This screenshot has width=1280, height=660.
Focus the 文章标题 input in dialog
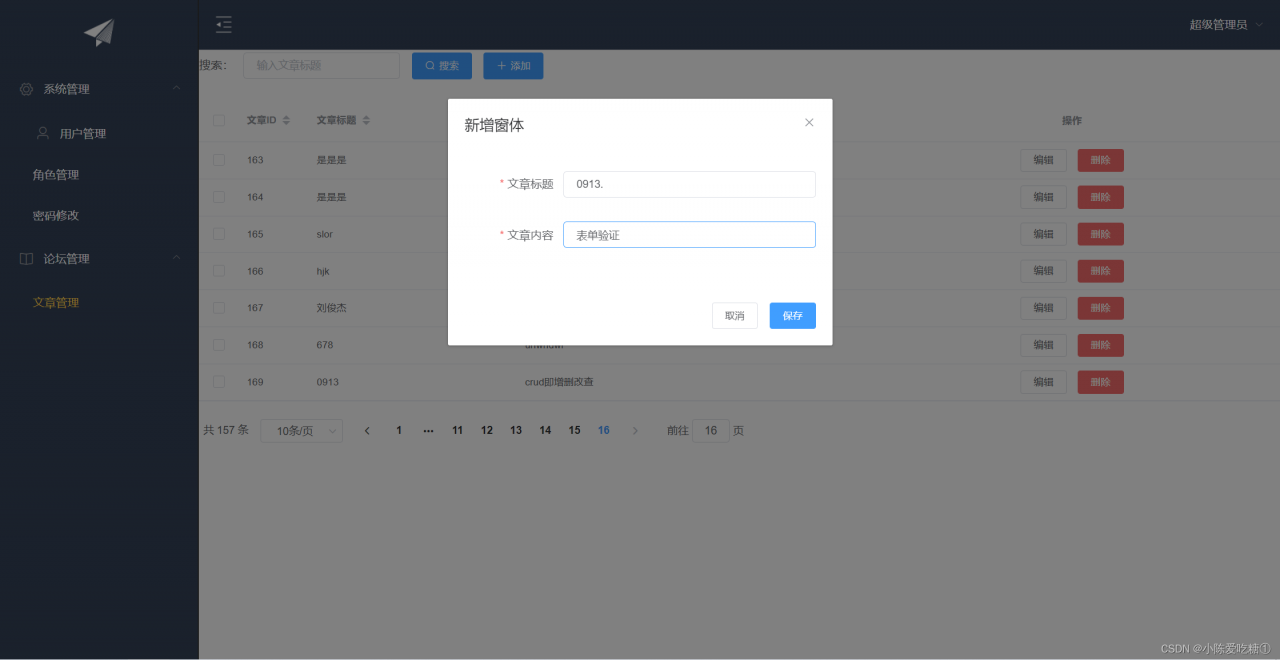pos(689,184)
